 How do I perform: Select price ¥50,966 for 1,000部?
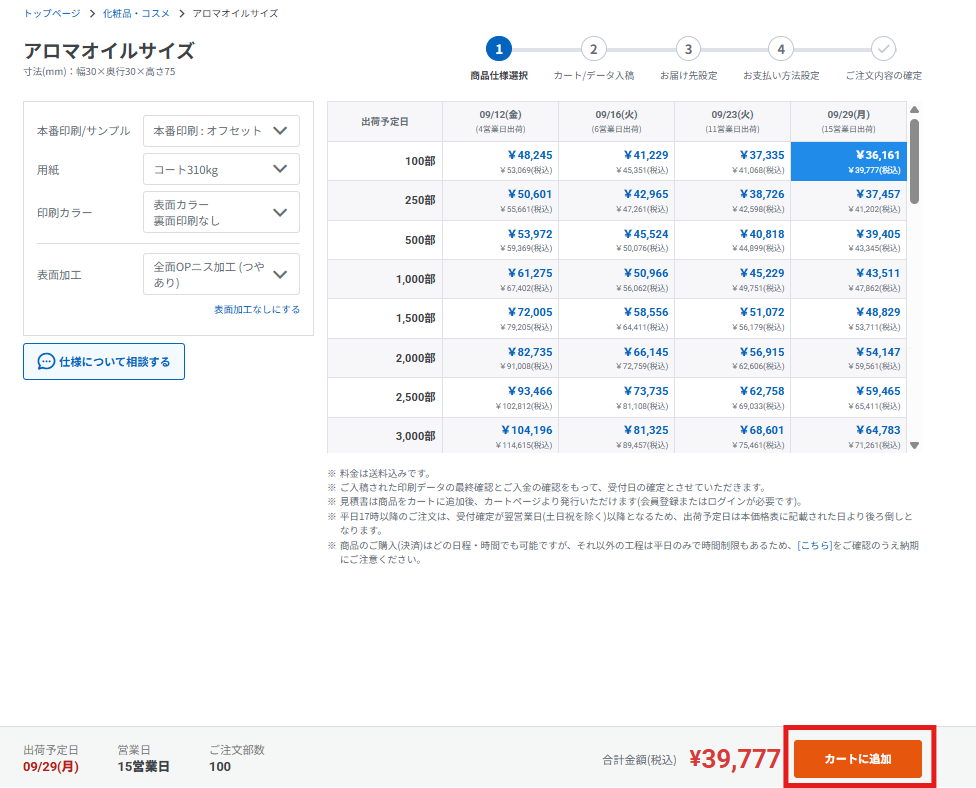pyautogui.click(x=616, y=279)
